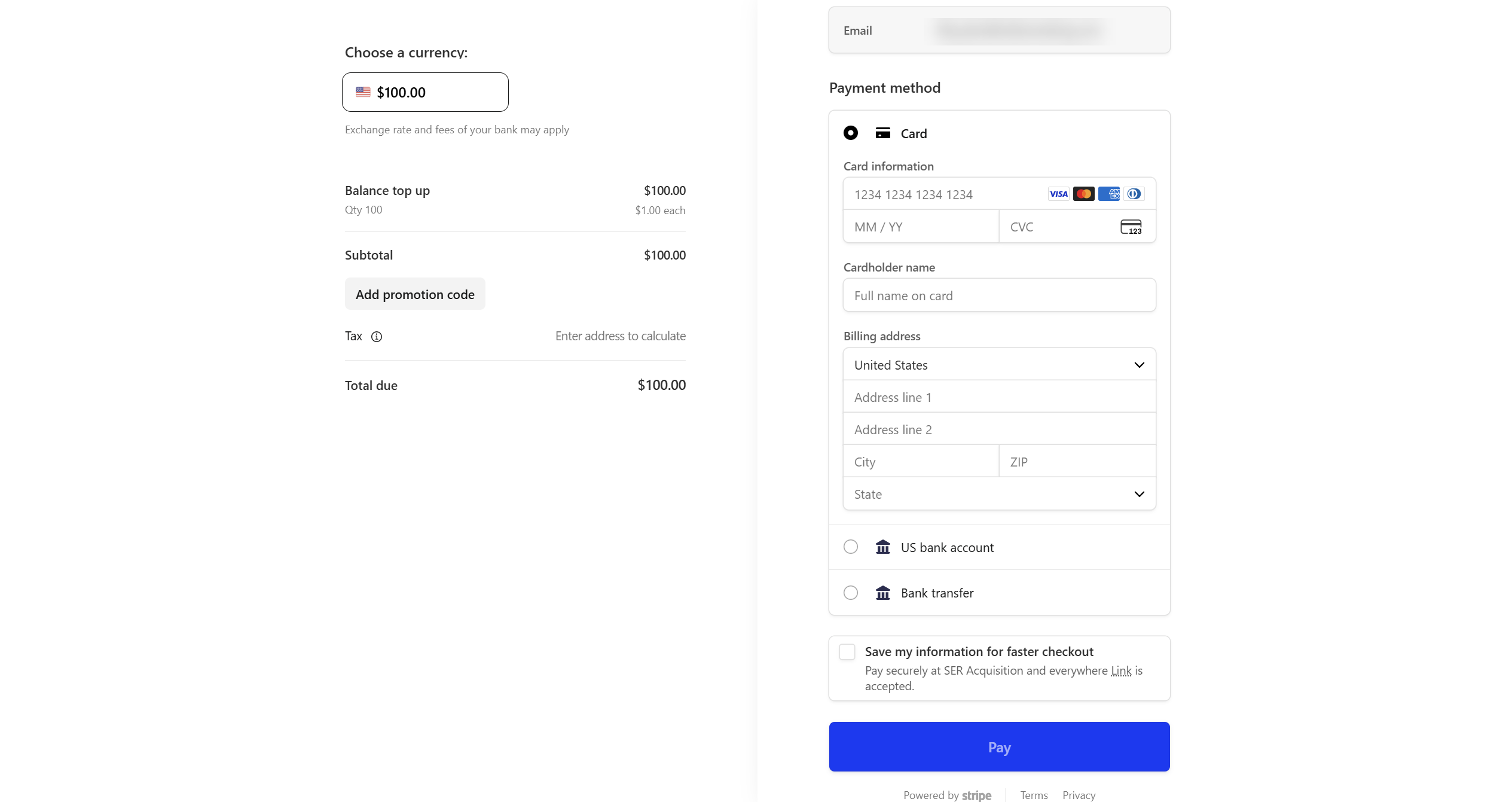Click the Mastercard logo icon
This screenshot has height=802, width=1512.
(x=1083, y=194)
